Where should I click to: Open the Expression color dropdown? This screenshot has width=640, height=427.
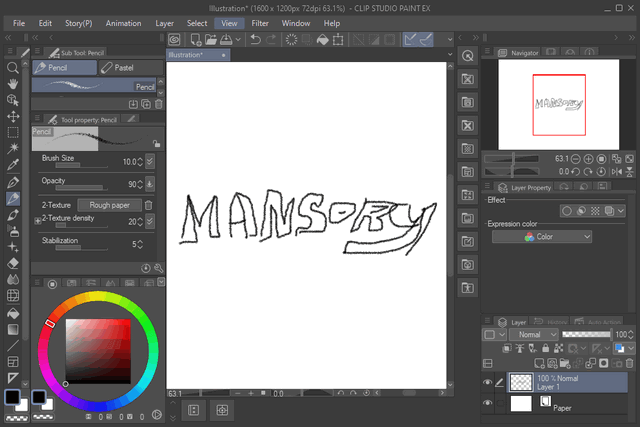556,237
